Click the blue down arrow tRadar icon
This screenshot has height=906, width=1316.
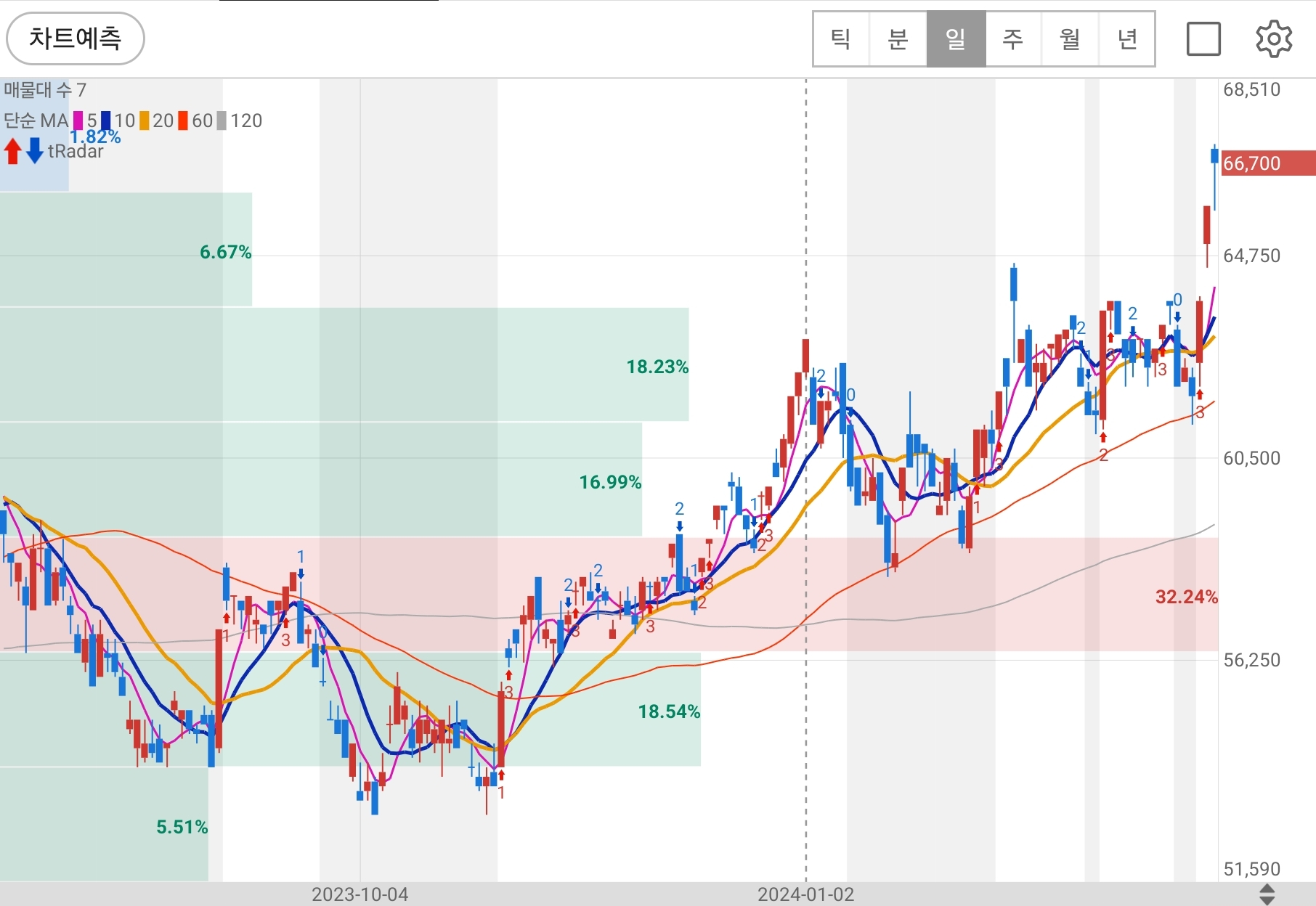pyautogui.click(x=35, y=151)
